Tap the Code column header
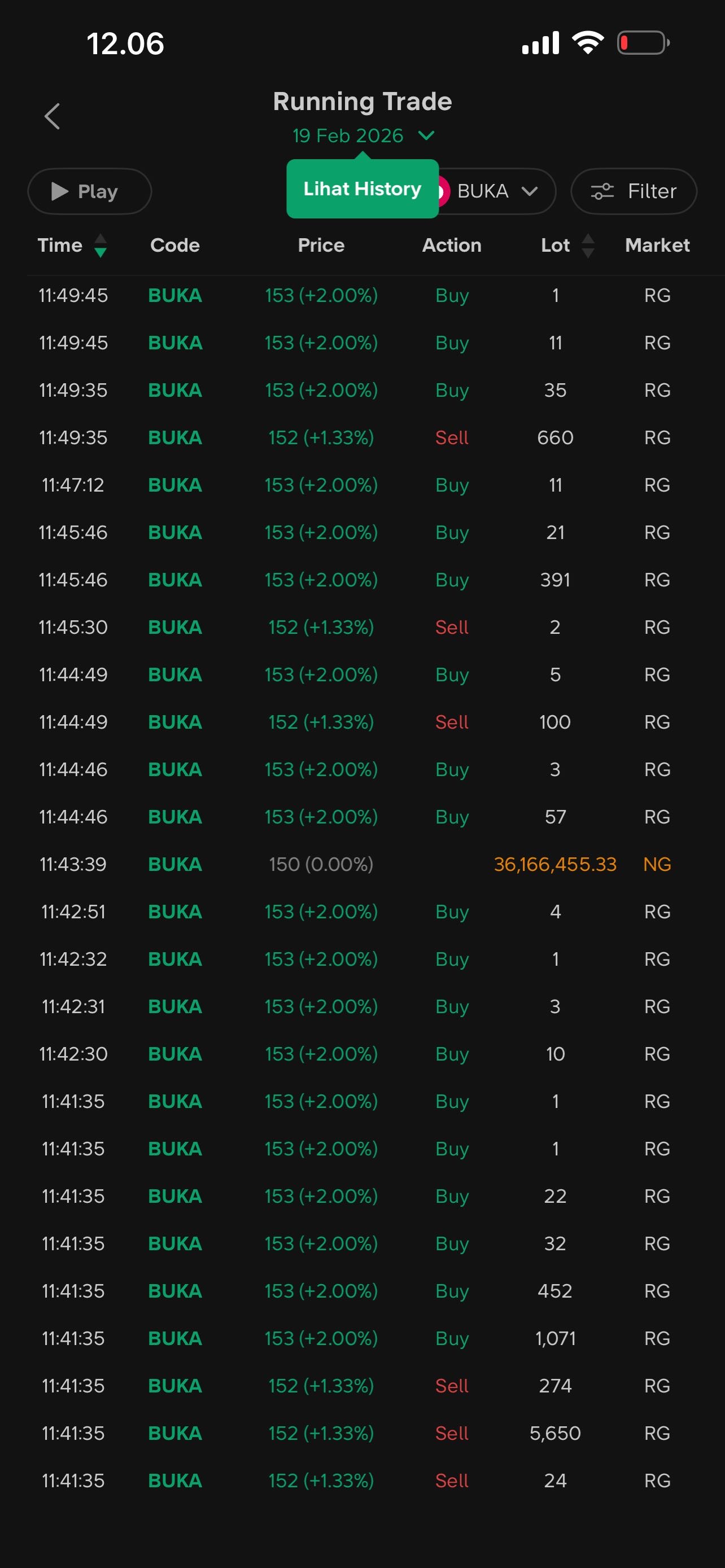 (x=174, y=246)
